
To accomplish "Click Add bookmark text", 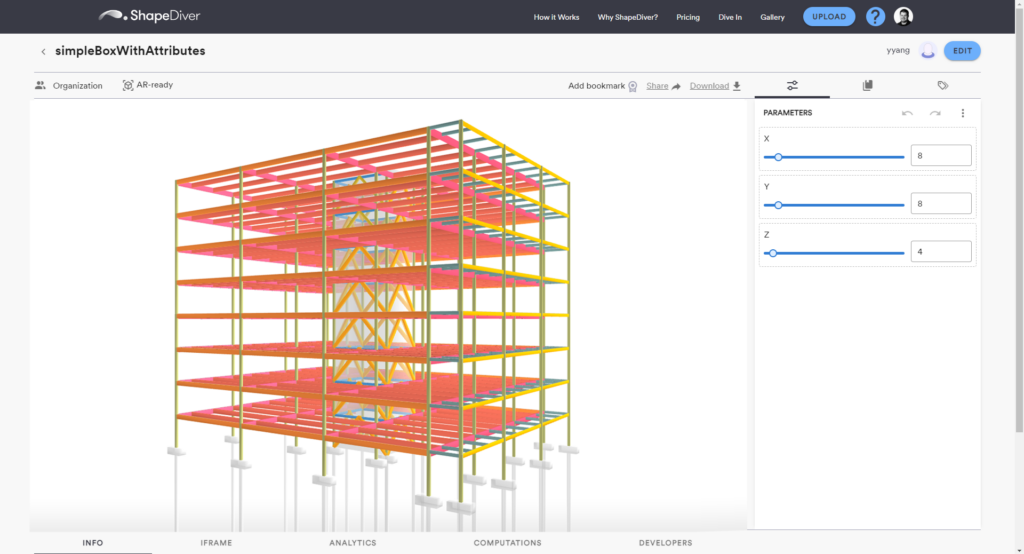I will pos(596,86).
